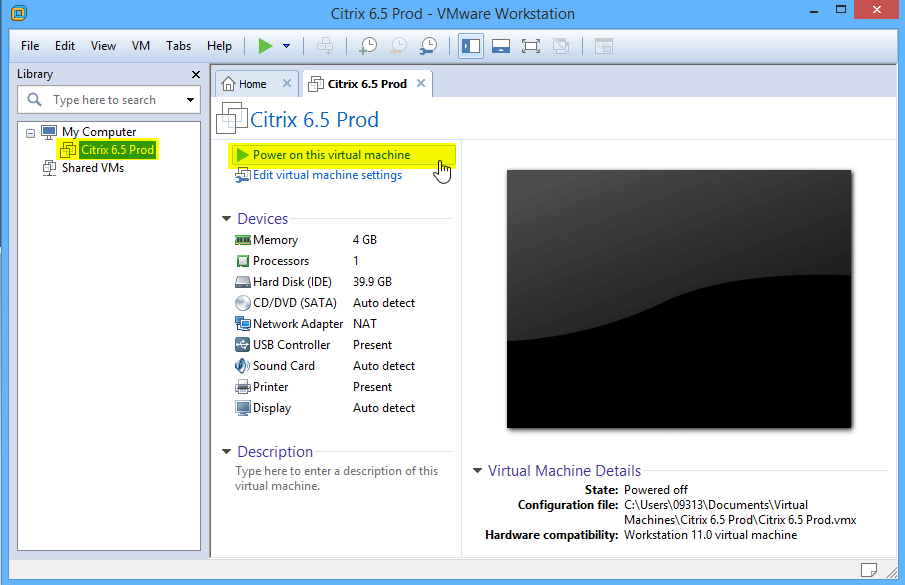
Task: Click the VM console preview thumbnail
Action: pos(679,299)
